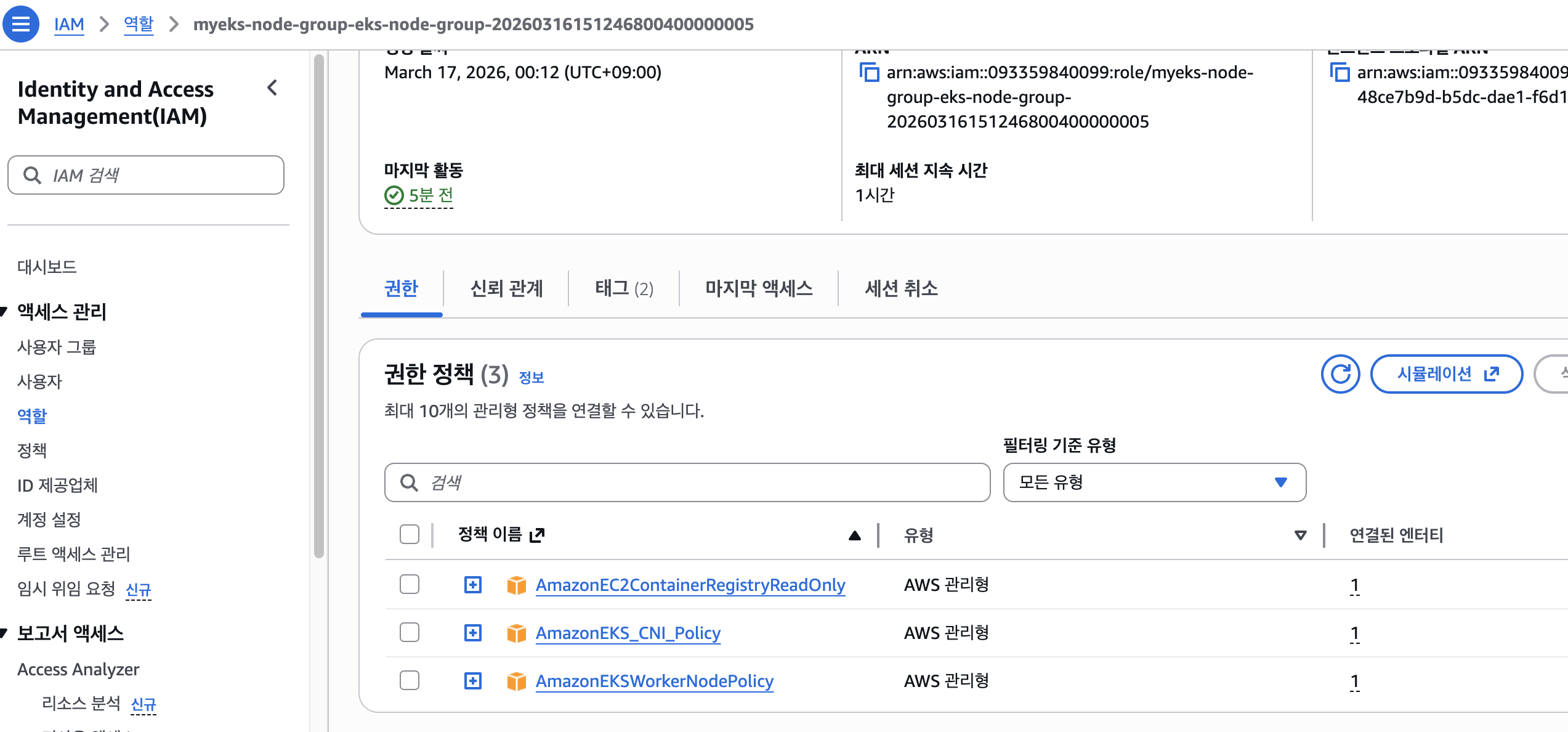Image resolution: width=1568 pixels, height=732 pixels.
Task: Open 리소스 분석 in the sidebar
Action: [81, 703]
